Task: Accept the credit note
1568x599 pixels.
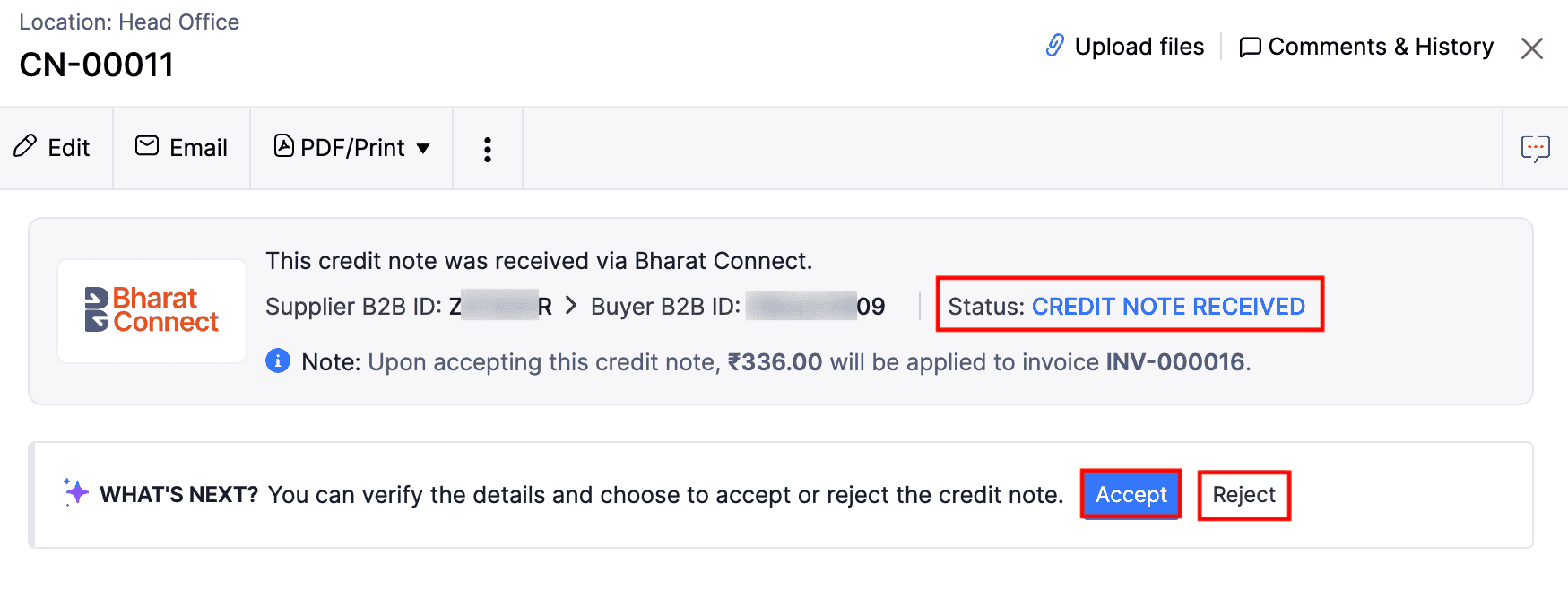Action: pos(1130,494)
